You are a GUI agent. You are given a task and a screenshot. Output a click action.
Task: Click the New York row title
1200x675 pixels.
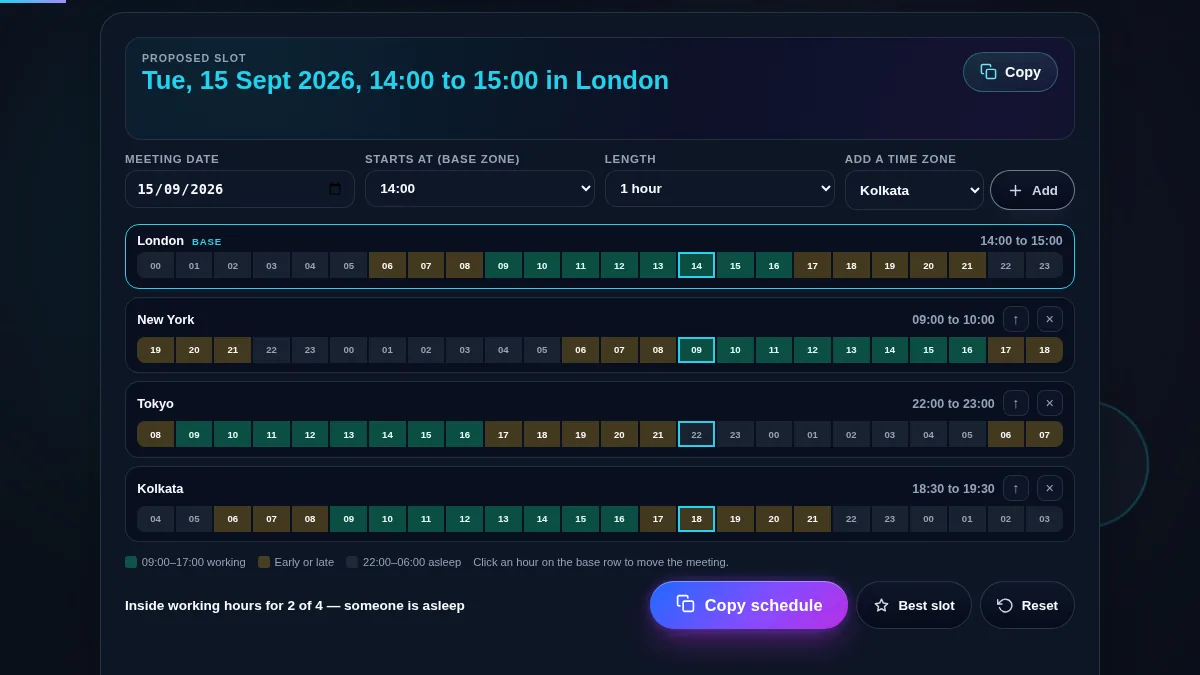click(x=166, y=319)
